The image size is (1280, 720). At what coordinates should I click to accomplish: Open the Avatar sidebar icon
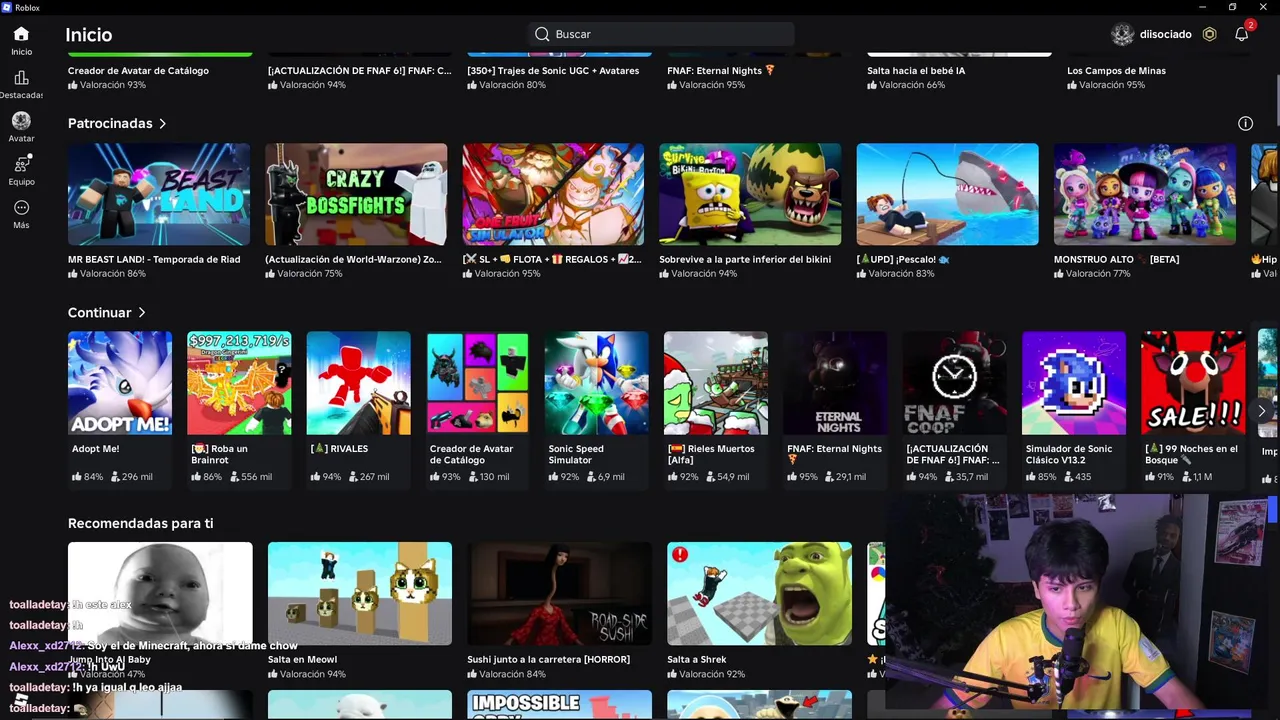click(x=21, y=121)
